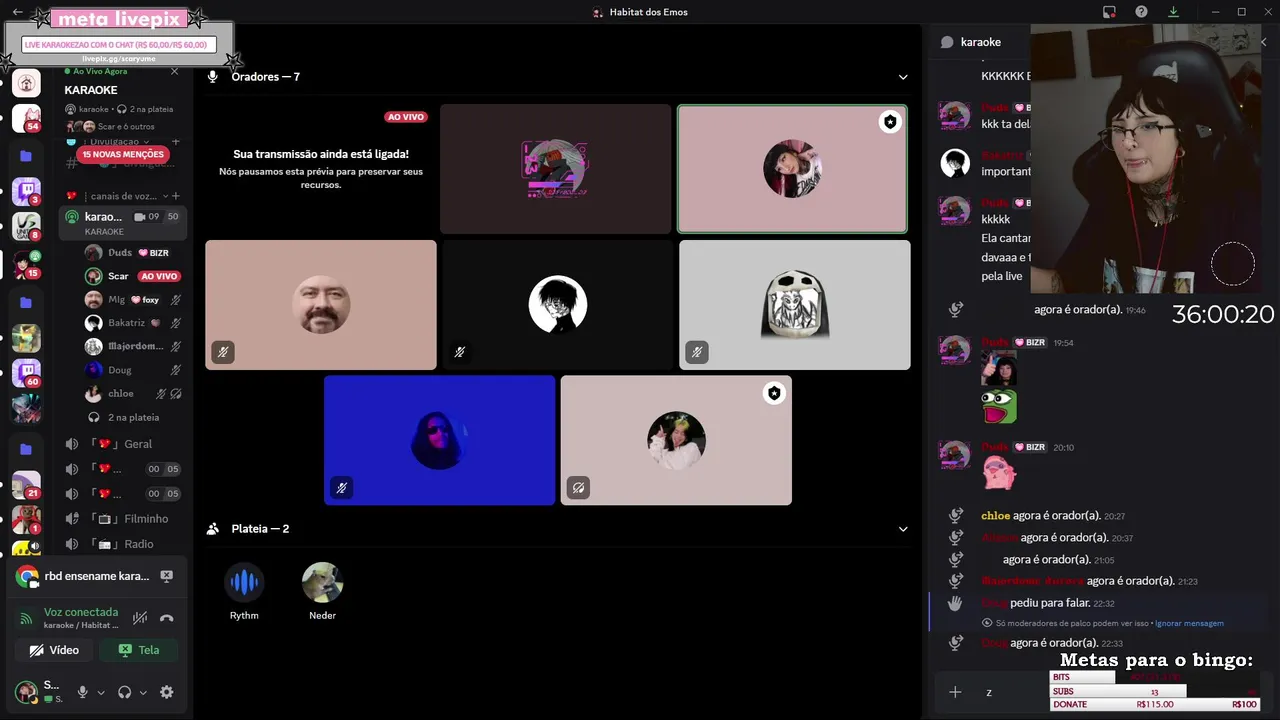Collapse the Plateia section
This screenshot has width=1280, height=720.
click(x=903, y=529)
